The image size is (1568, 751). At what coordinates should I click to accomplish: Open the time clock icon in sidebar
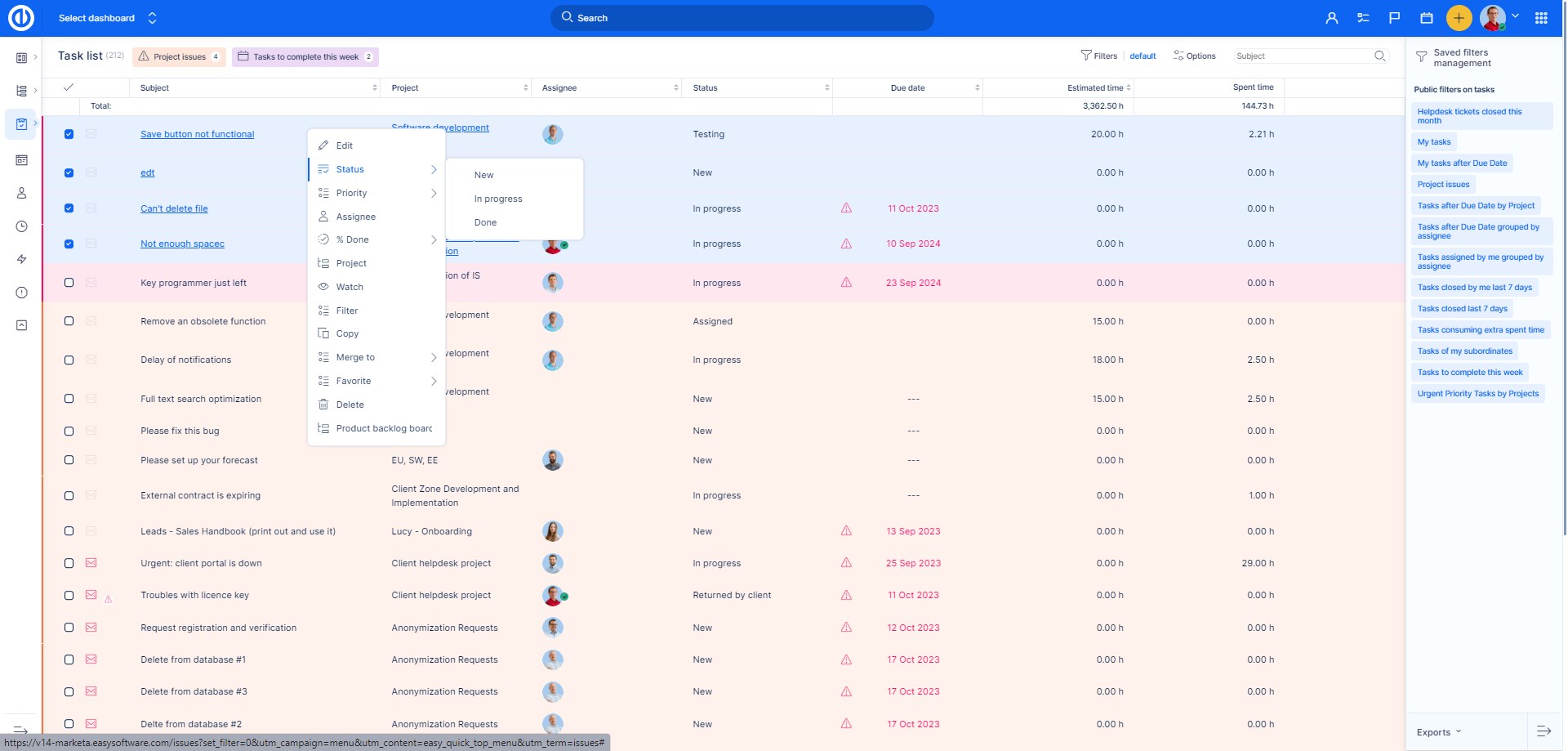[22, 226]
